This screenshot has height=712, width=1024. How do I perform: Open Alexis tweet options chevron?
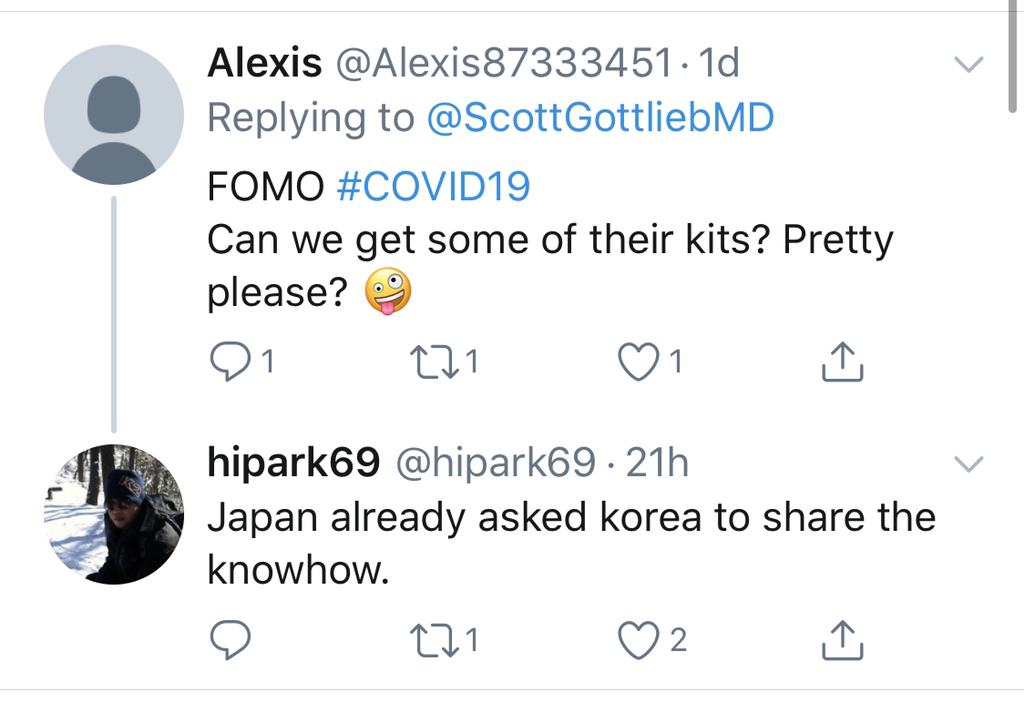click(969, 66)
